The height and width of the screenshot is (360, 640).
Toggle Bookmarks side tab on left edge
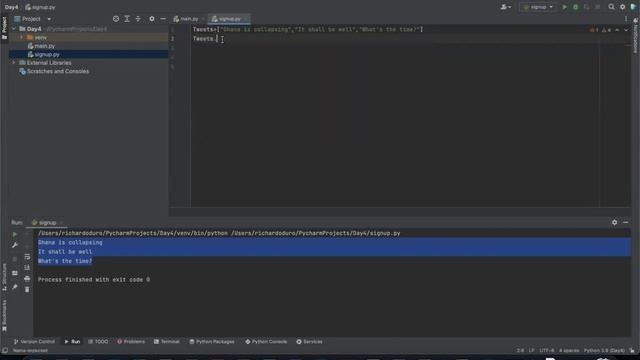[x=4, y=315]
